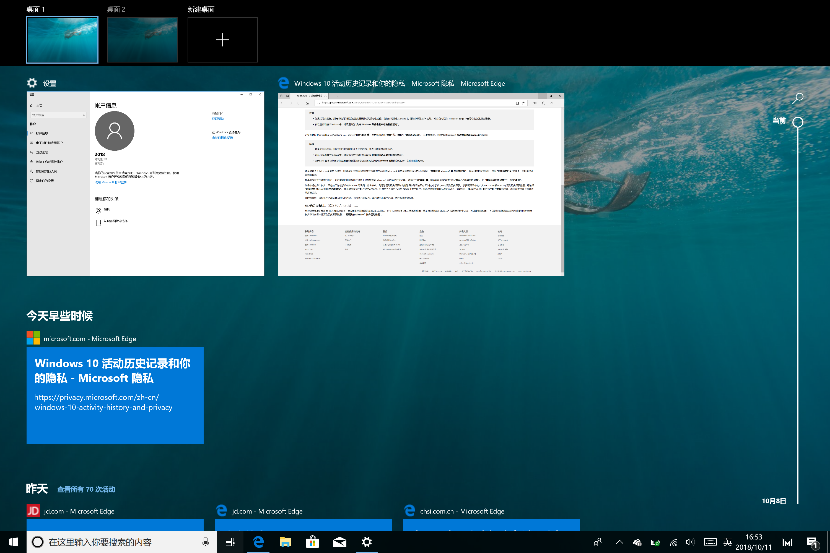This screenshot has height=553, width=830.
Task: Open Settings gear on the taskbar
Action: [x=367, y=542]
